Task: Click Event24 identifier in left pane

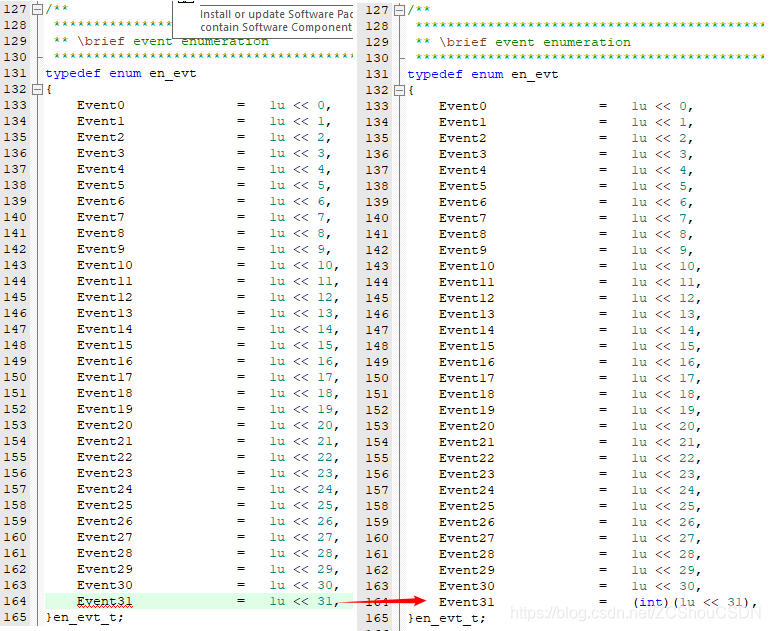Action: pos(105,489)
